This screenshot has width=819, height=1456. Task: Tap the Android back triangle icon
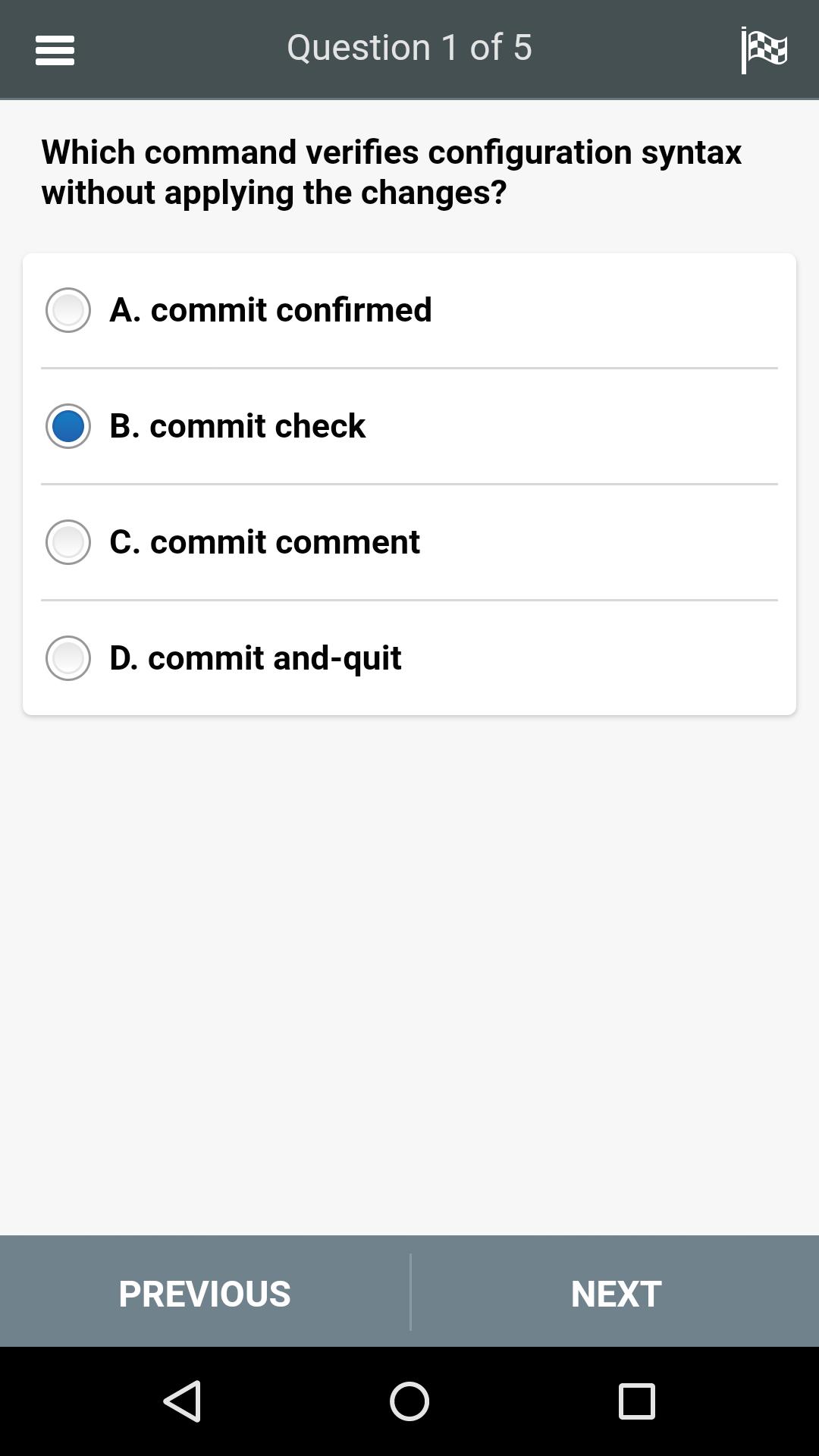183,1401
